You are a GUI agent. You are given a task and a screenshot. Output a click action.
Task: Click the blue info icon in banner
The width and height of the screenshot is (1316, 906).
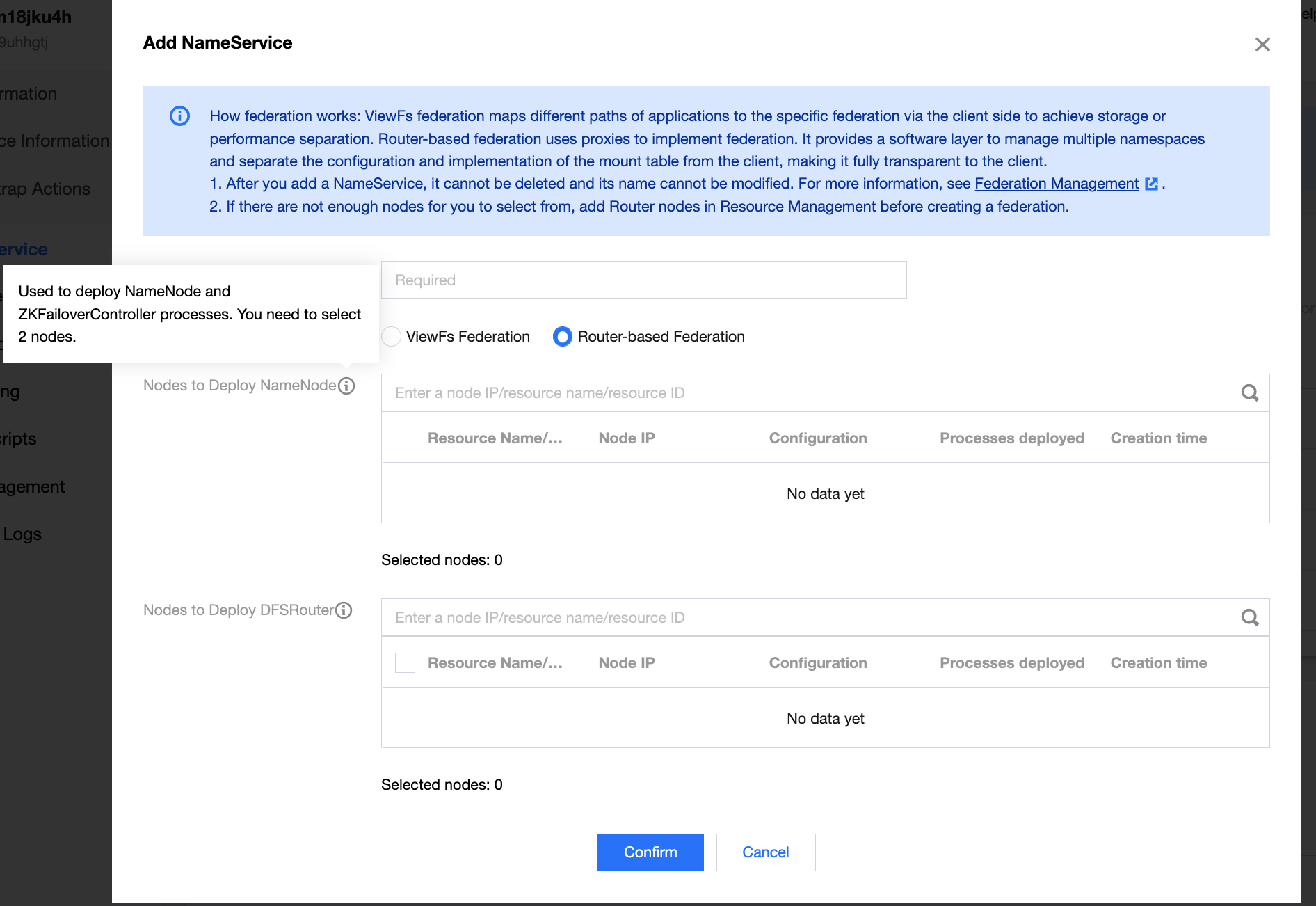tap(179, 116)
